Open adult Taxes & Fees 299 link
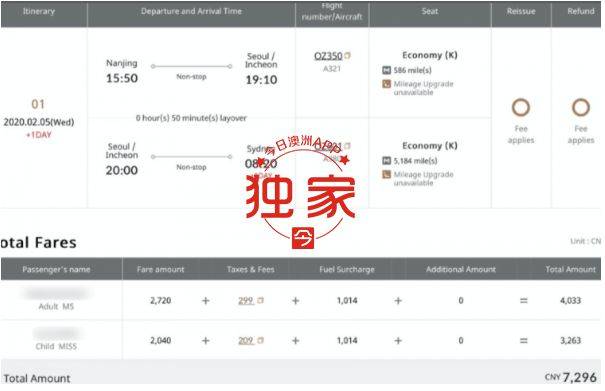Viewport: 605px width, 391px height. pyautogui.click(x=246, y=300)
